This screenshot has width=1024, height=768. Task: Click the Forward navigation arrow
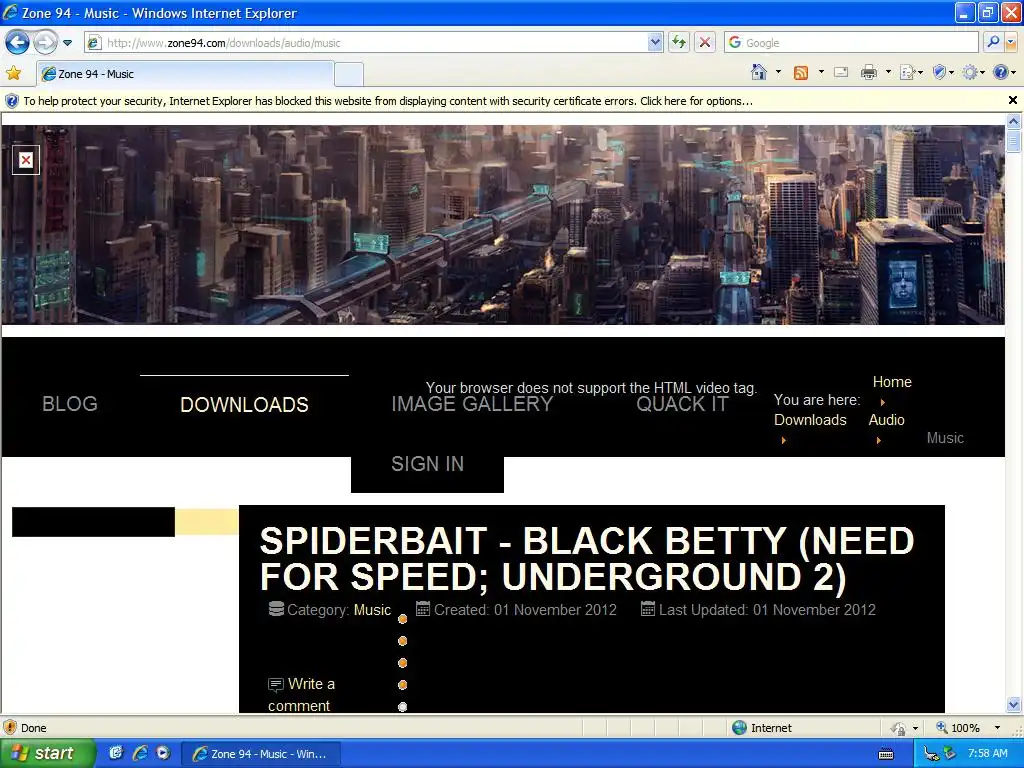45,43
